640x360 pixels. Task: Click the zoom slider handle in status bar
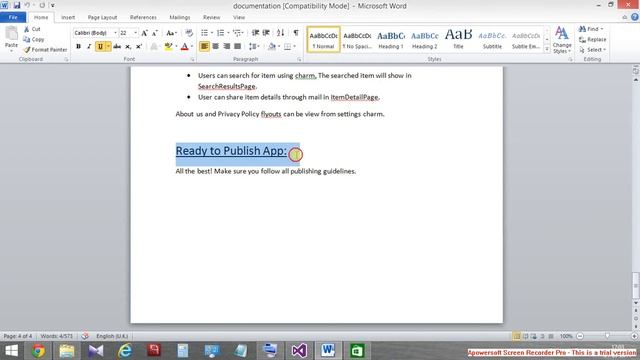607,336
